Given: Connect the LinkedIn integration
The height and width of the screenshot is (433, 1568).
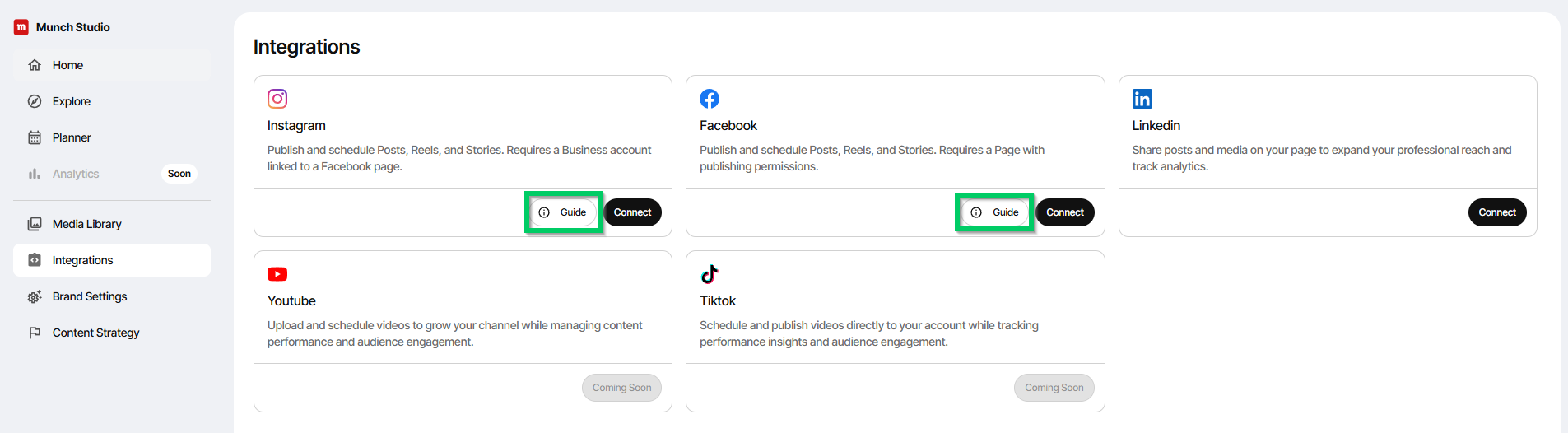Looking at the screenshot, I should tap(1496, 212).
